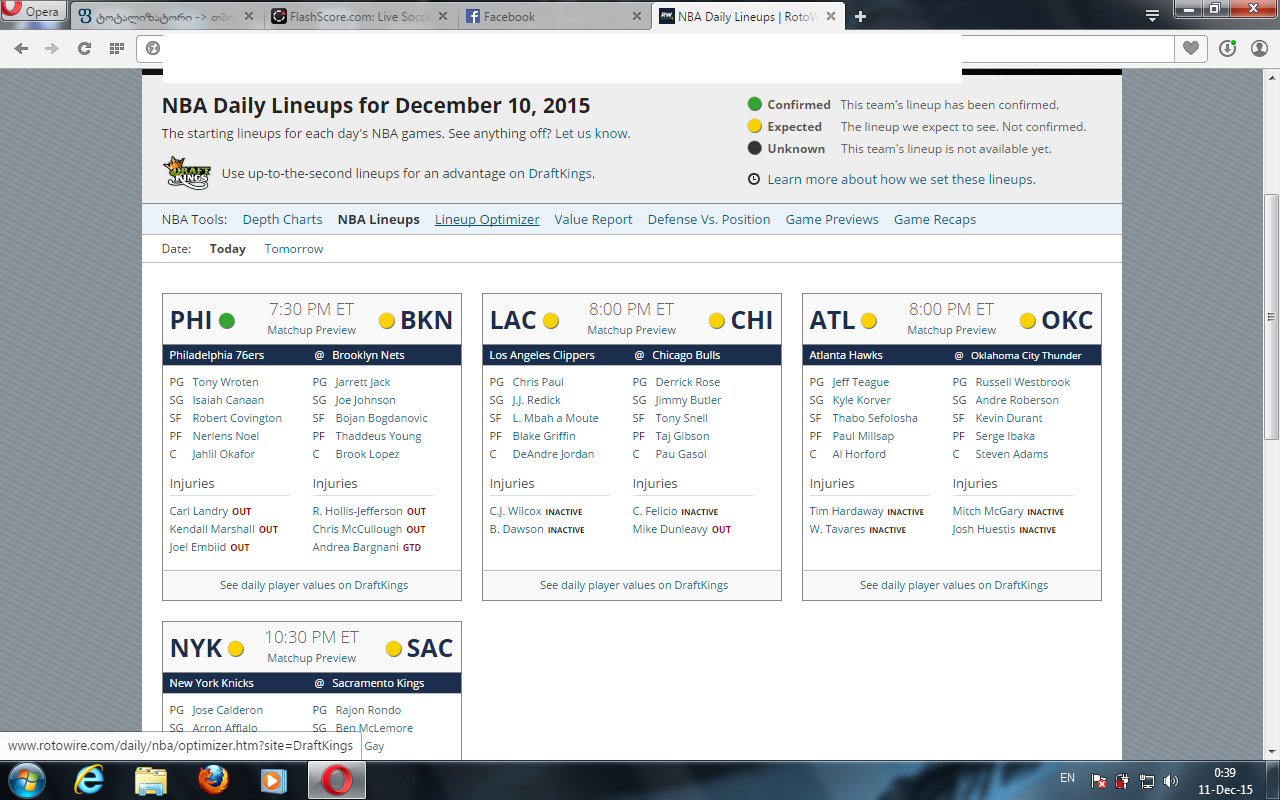
Task: Open Game Previews
Action: [x=832, y=220]
